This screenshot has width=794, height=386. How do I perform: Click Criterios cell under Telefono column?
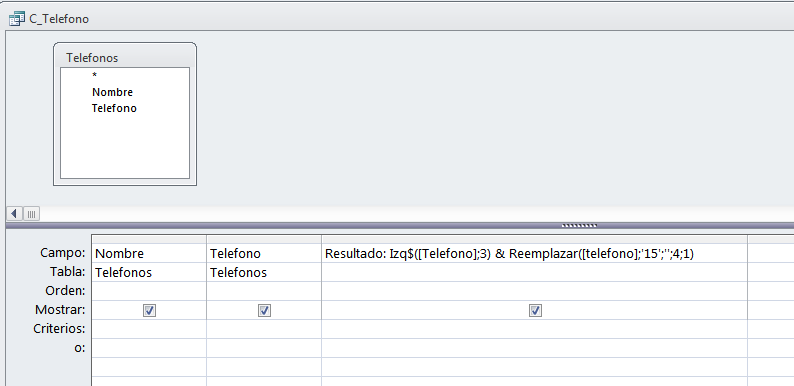(x=264, y=329)
